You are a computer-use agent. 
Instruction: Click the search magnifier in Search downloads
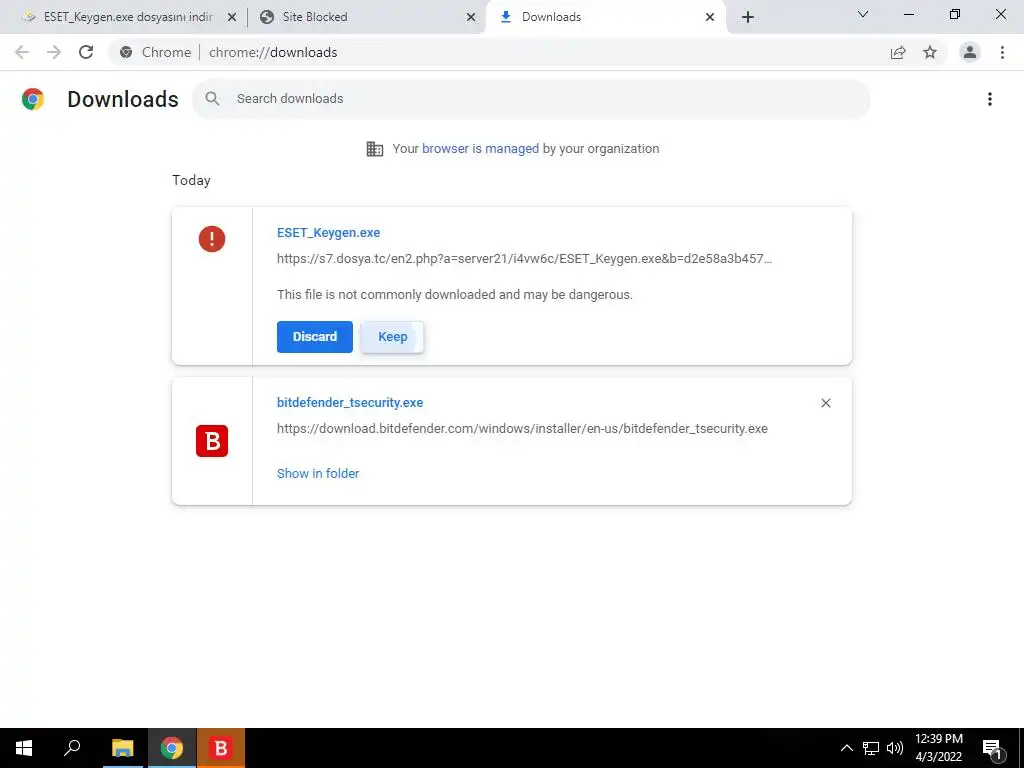point(212,99)
